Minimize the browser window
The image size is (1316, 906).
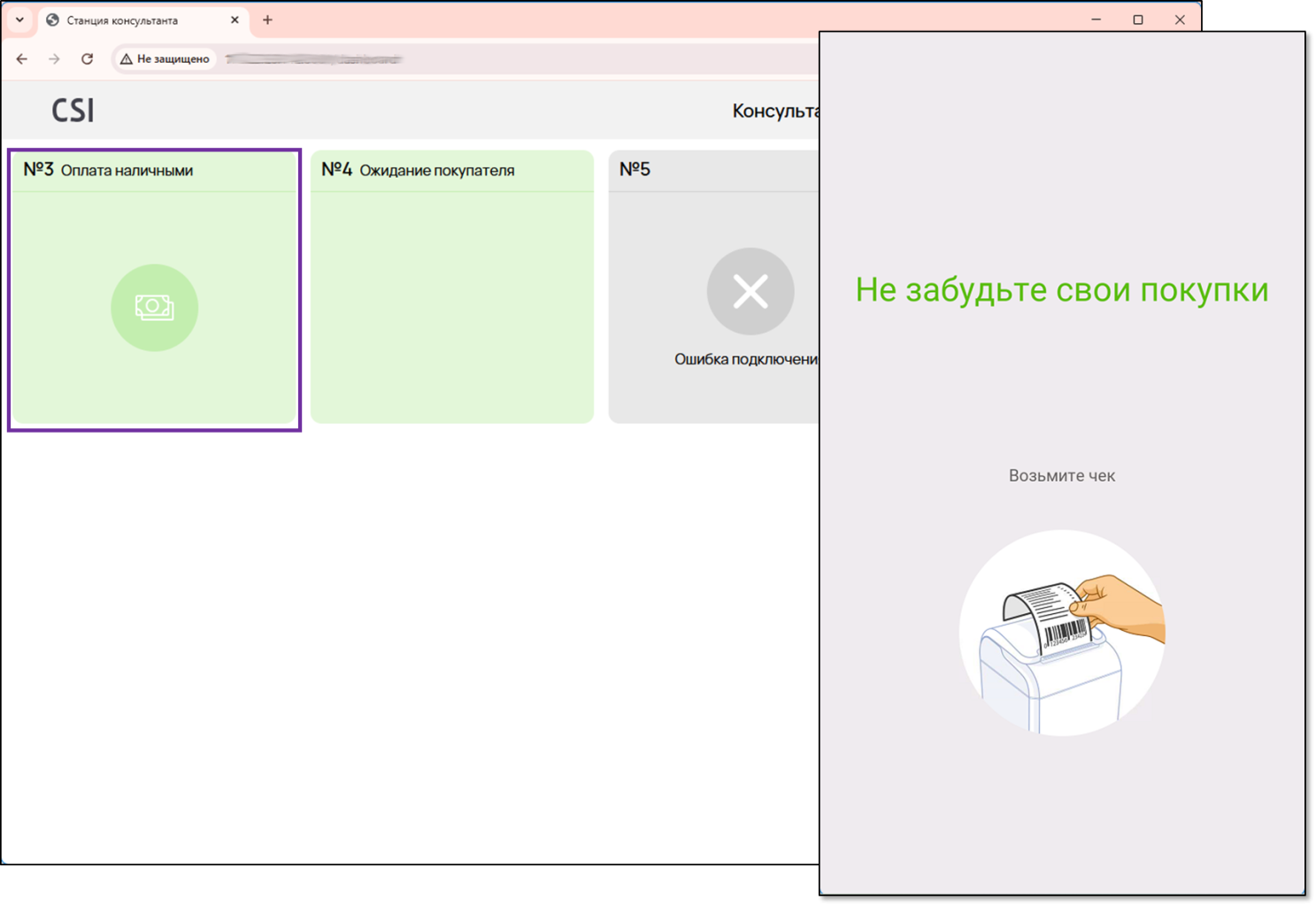pyautogui.click(x=1096, y=19)
